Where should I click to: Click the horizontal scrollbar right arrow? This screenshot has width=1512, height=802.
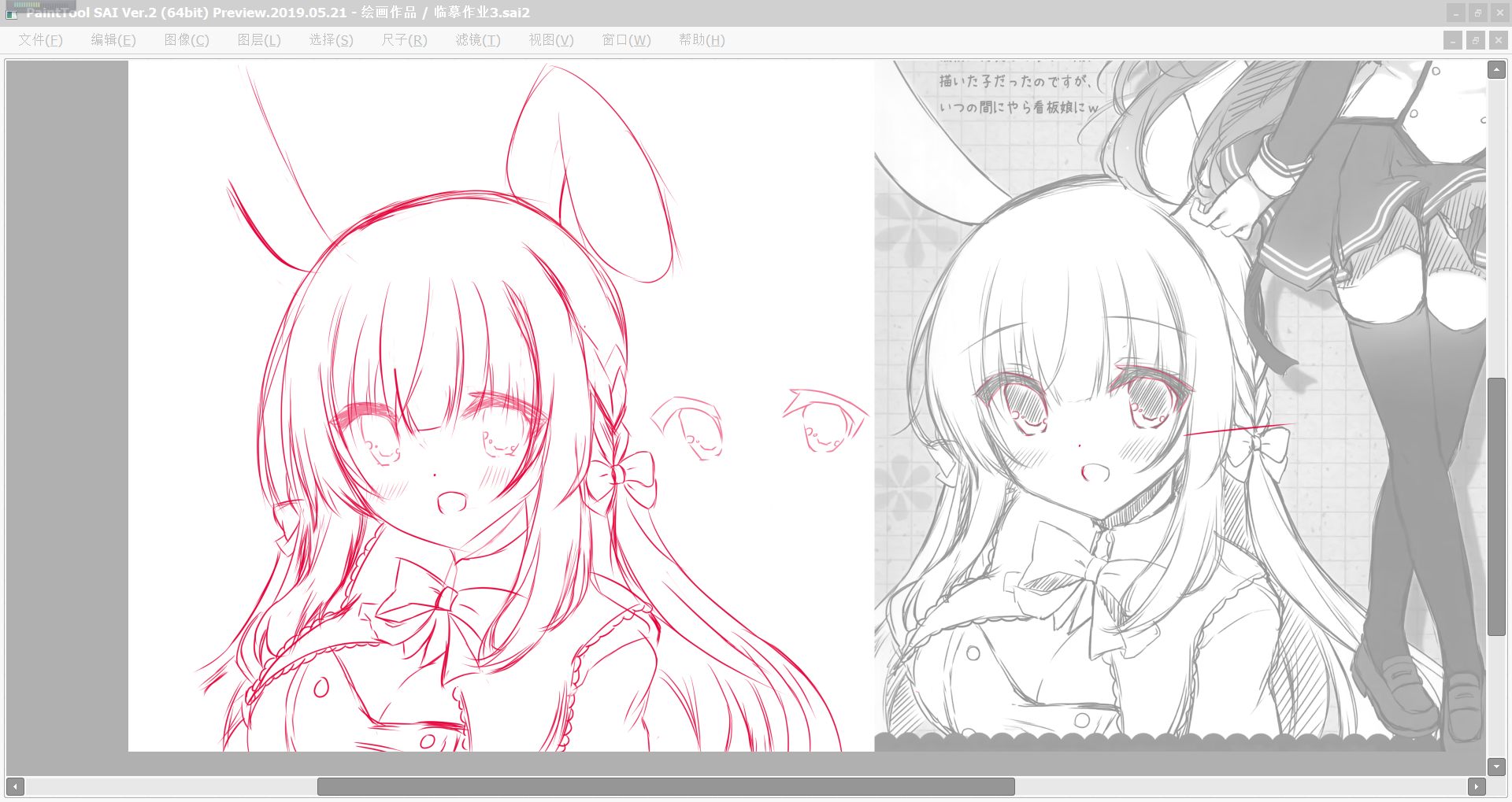[1477, 786]
